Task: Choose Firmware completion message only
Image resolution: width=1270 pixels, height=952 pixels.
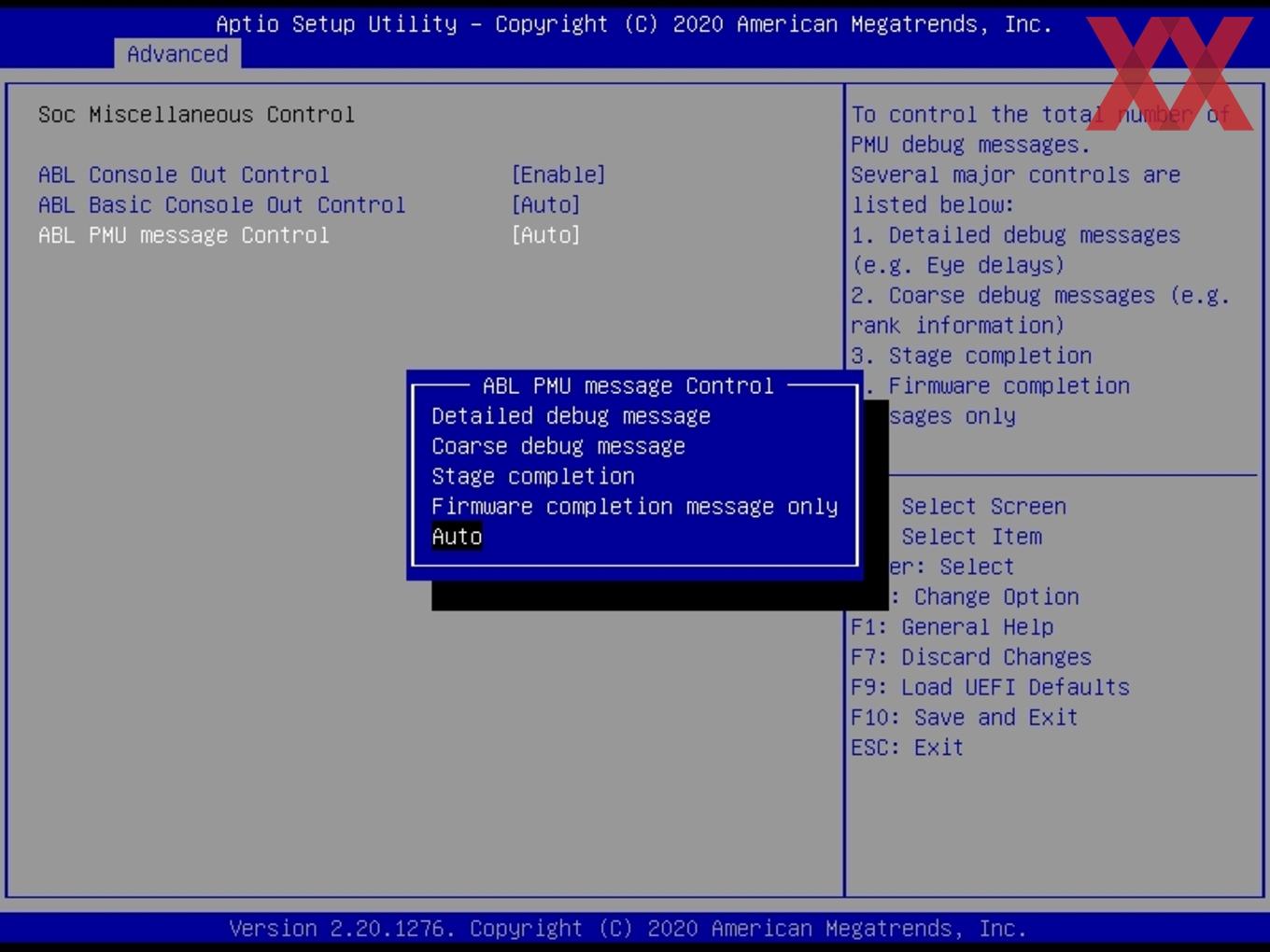Action: (x=635, y=506)
